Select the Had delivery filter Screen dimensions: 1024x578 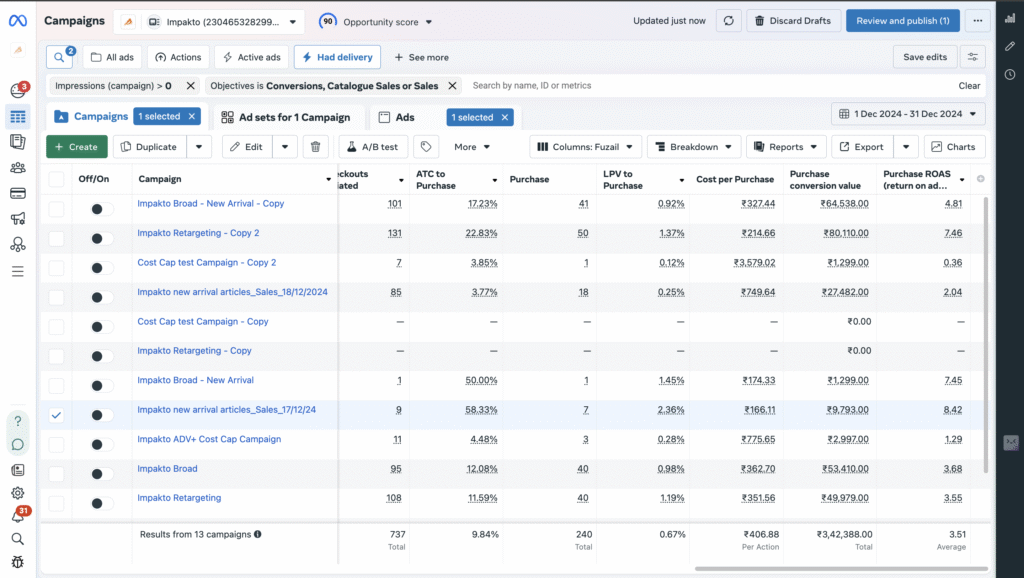pyautogui.click(x=338, y=57)
